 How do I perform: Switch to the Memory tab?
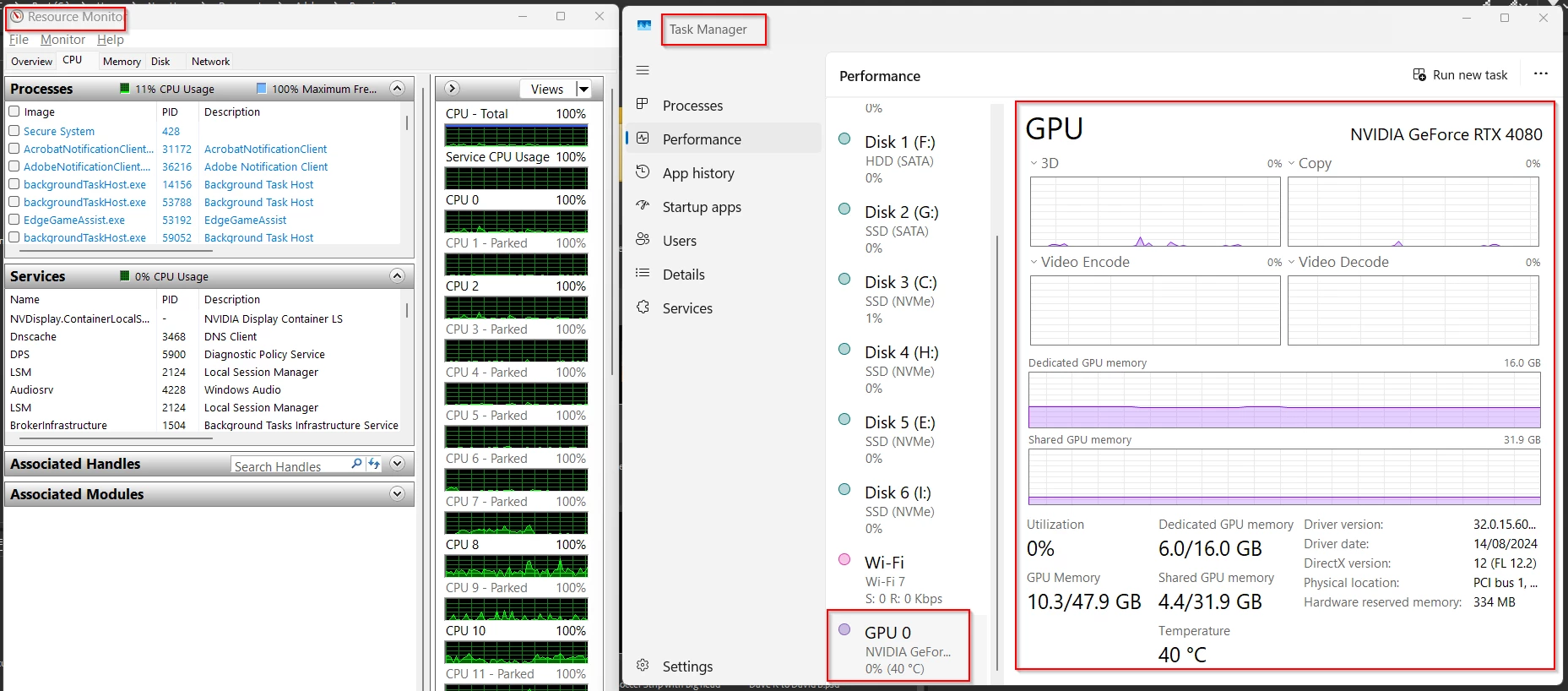[122, 62]
